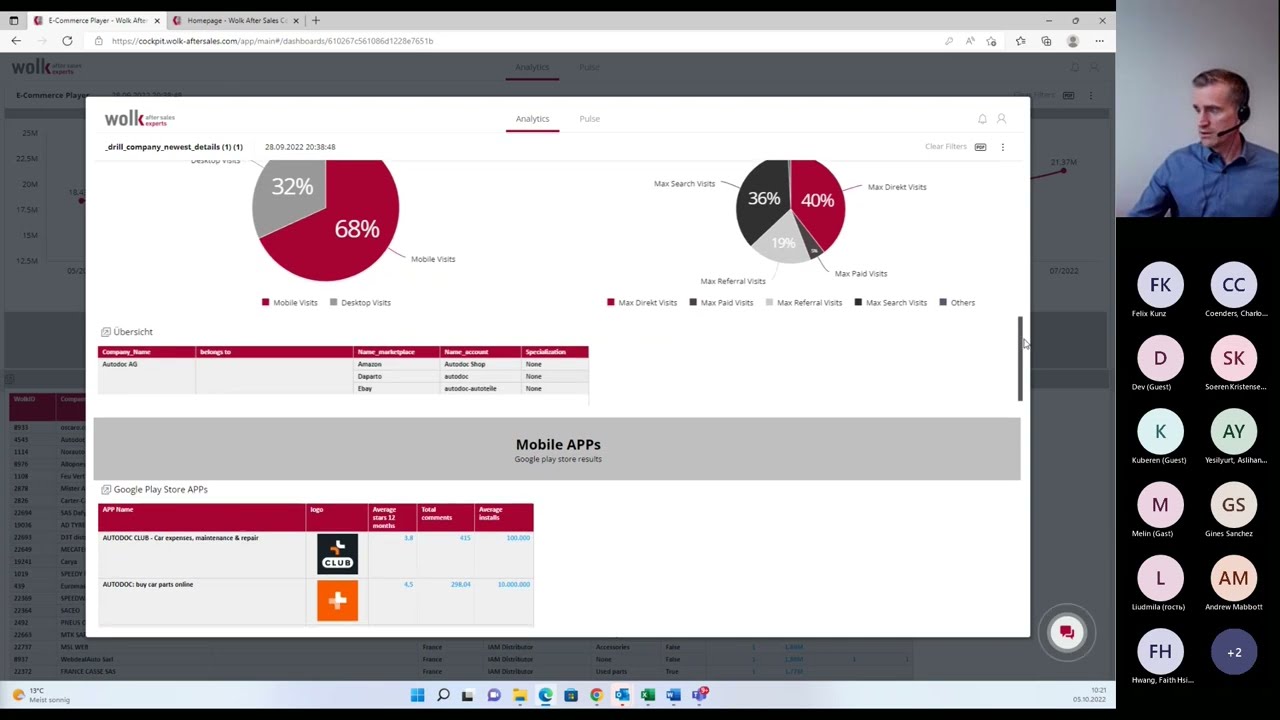This screenshot has width=1280, height=720.
Task: Toggle the Max Referral Visits legend entry
Action: [x=803, y=303]
